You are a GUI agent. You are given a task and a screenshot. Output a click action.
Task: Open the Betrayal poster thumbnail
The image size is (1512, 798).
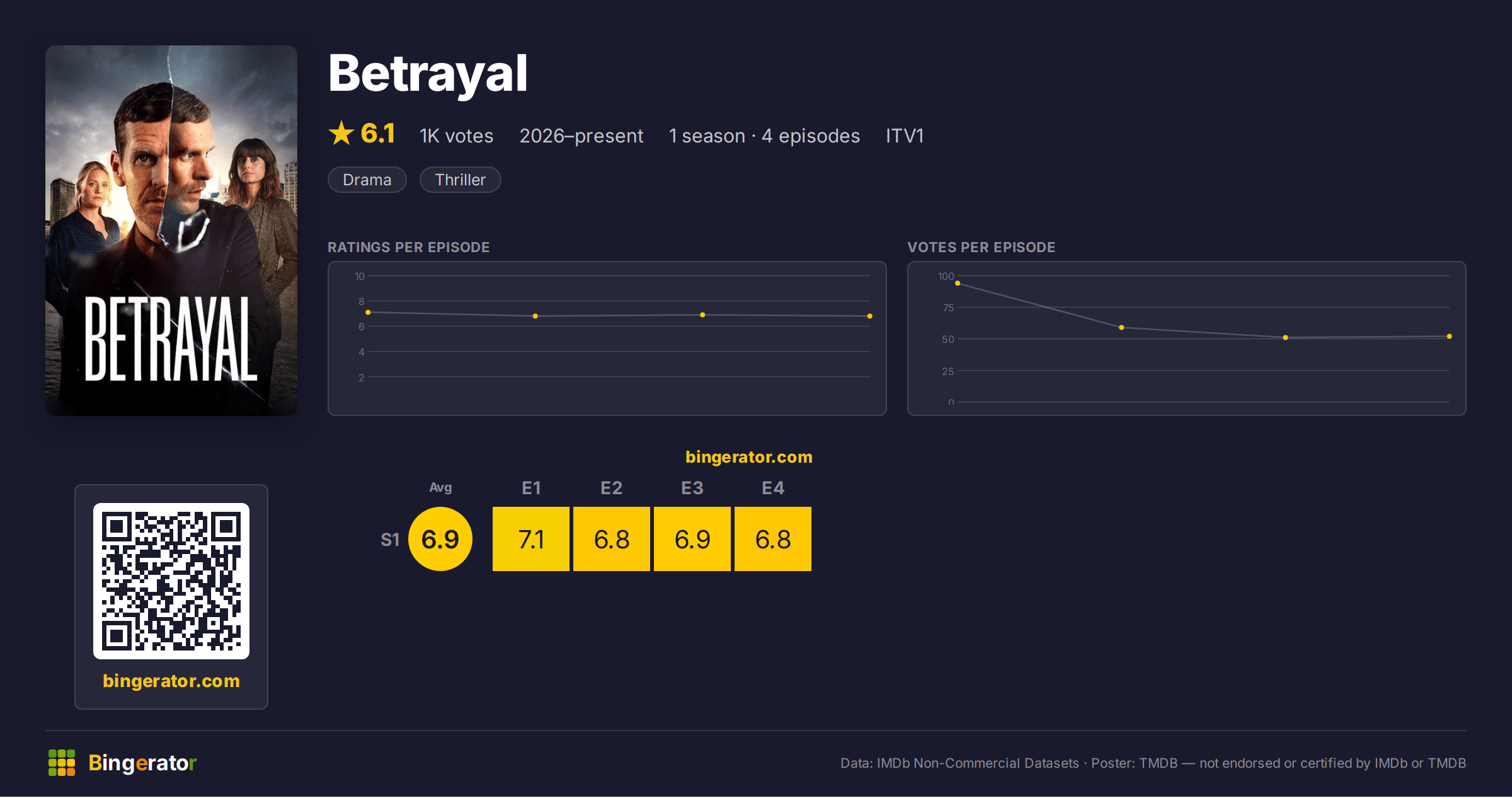point(171,231)
